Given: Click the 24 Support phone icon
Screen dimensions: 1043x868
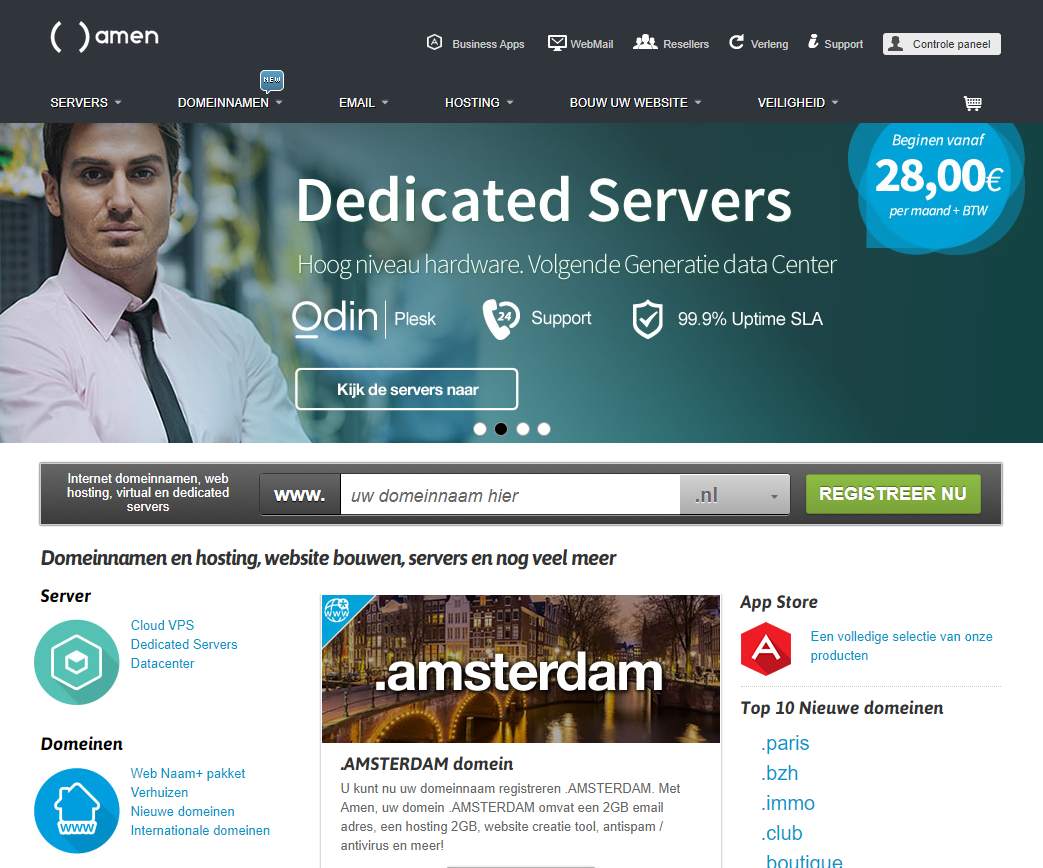Looking at the screenshot, I should [500, 319].
